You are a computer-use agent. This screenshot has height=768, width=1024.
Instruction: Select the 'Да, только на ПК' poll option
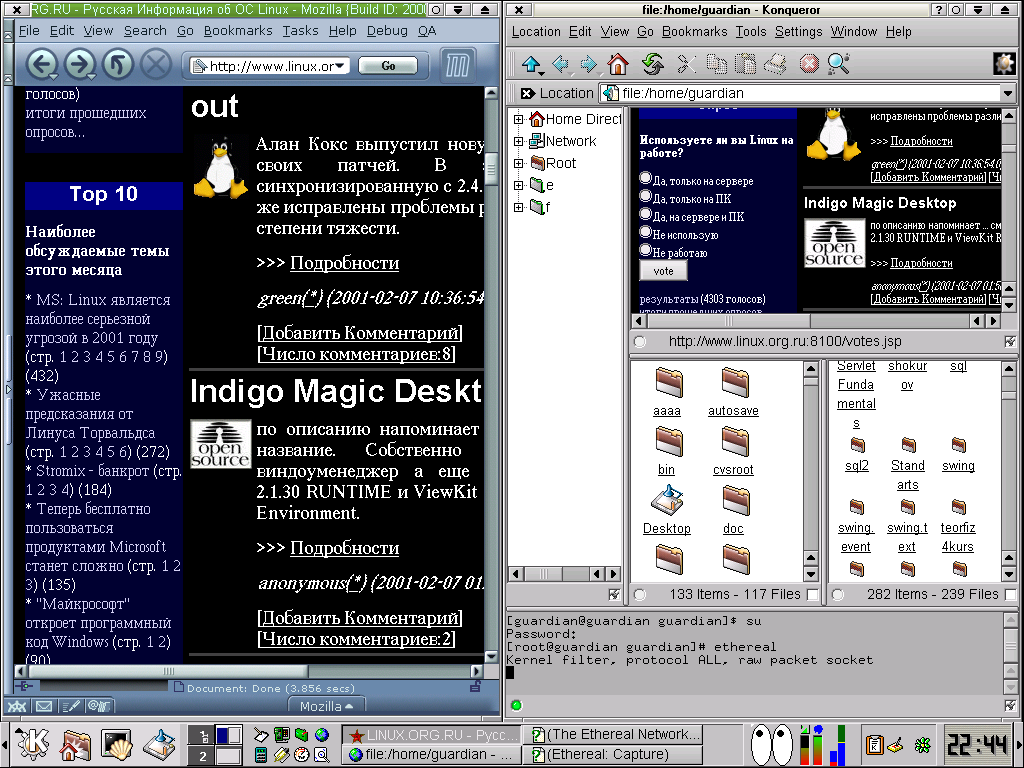[x=646, y=195]
